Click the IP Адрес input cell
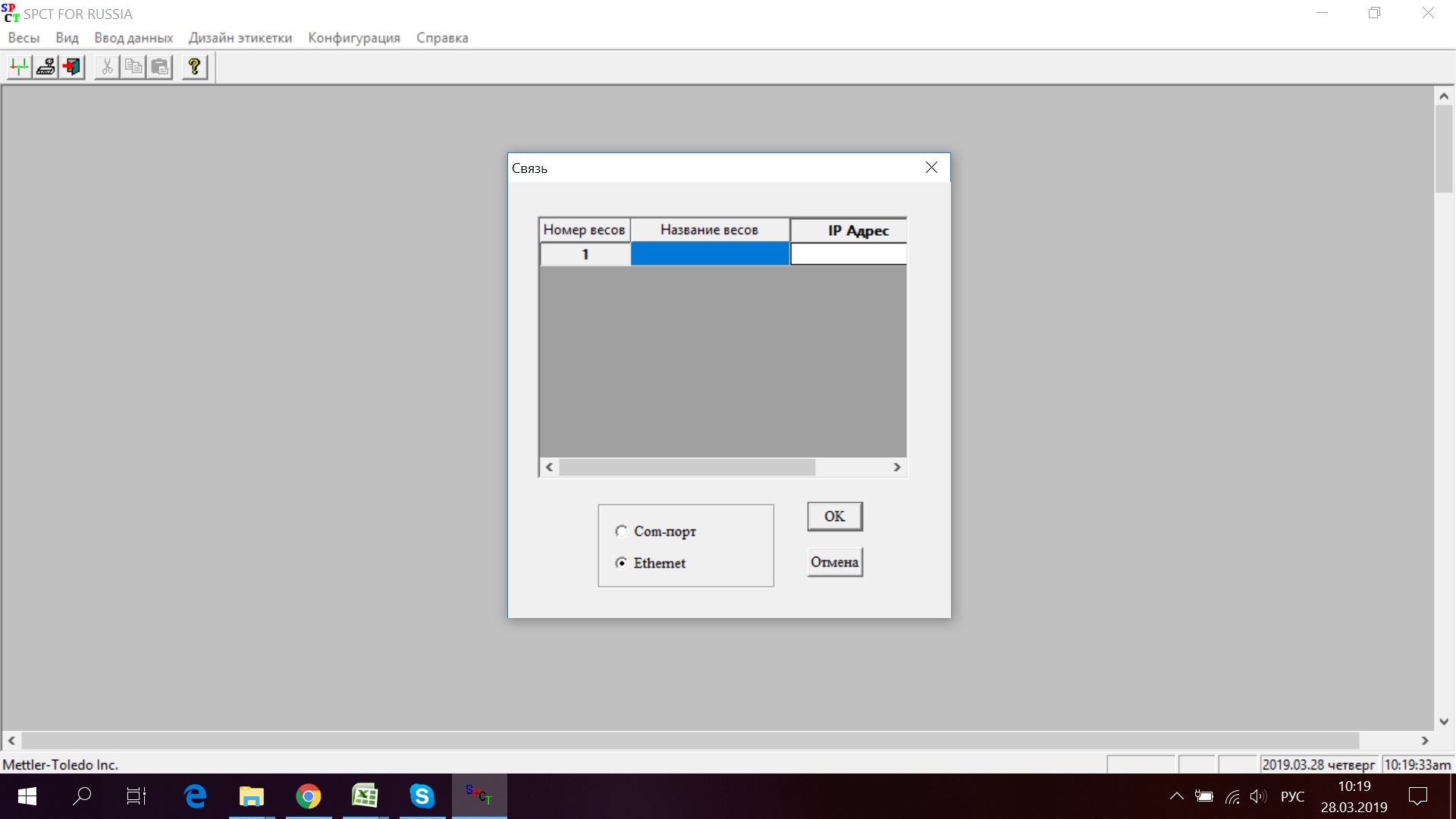1456x819 pixels. pos(848,254)
